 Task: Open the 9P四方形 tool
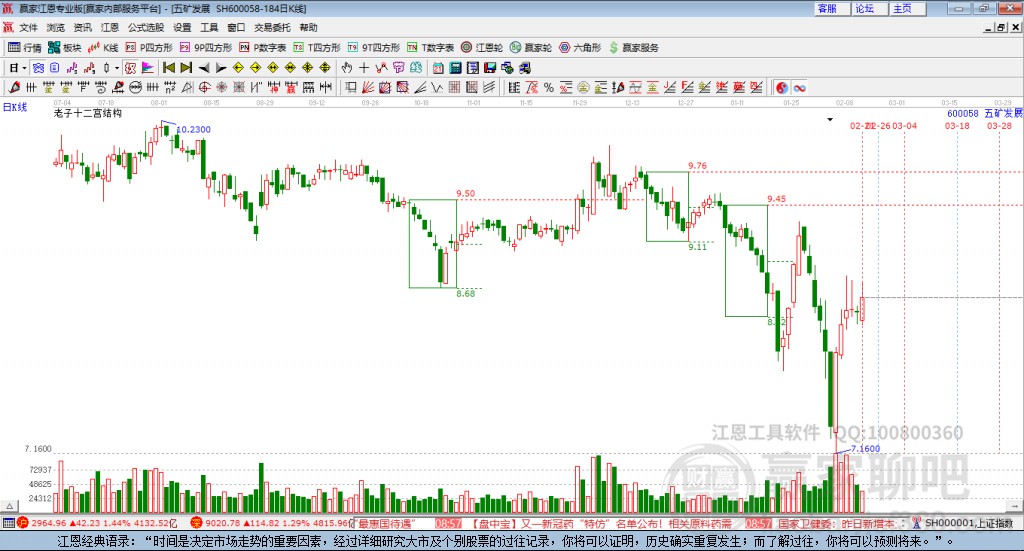(206, 48)
